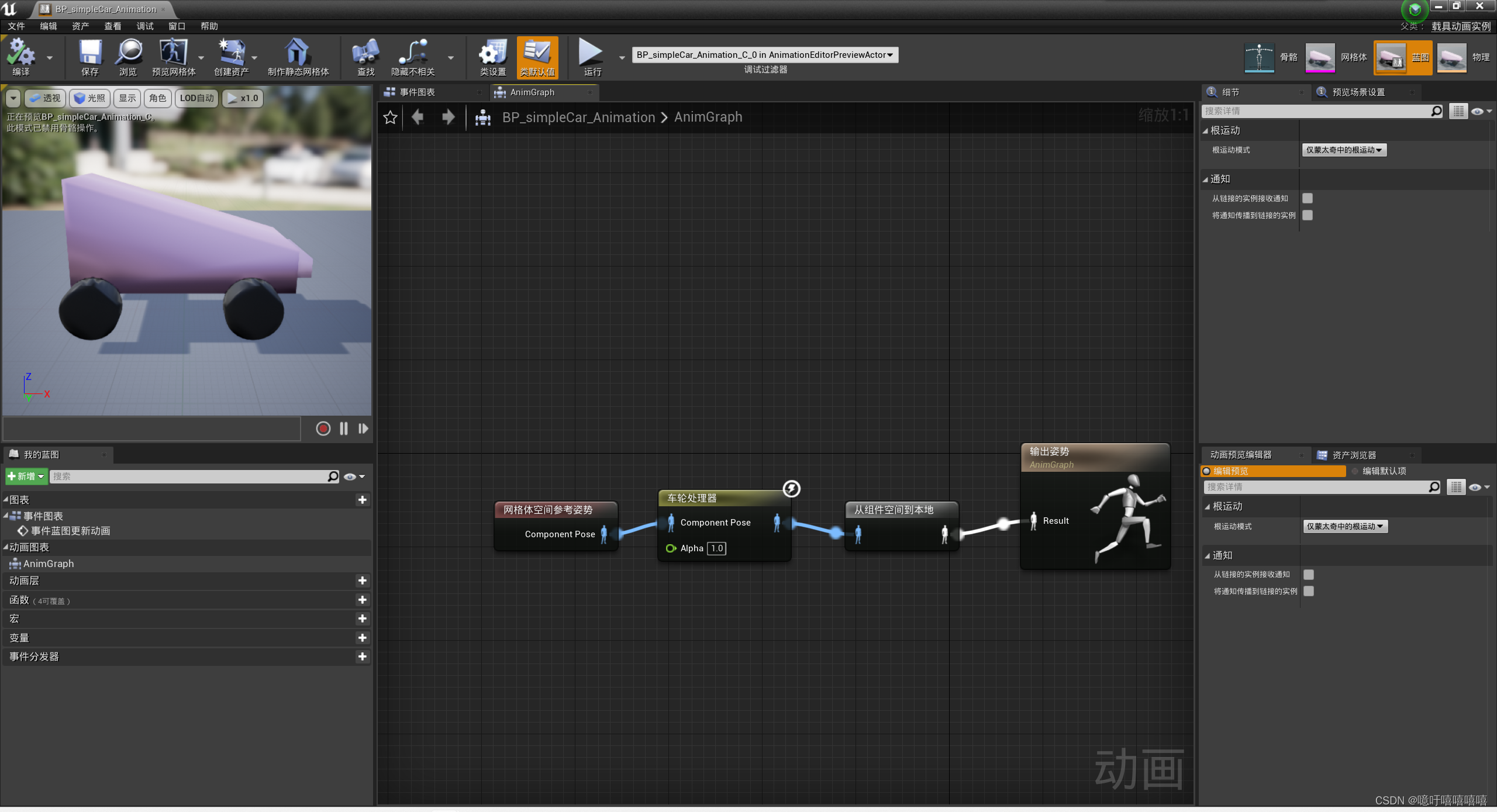
Task: Switch to Skeleton (骨骼) mode icon
Action: 1259,57
